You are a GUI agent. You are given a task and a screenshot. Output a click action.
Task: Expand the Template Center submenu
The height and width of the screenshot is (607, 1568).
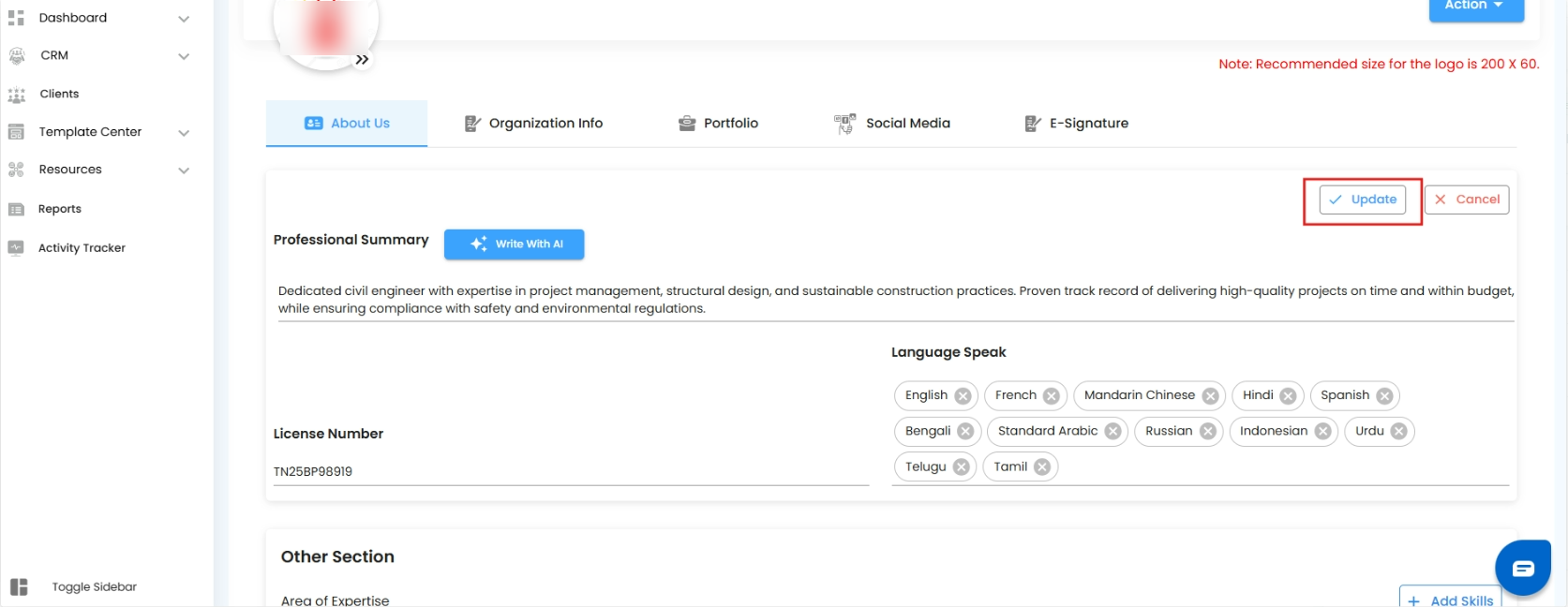coord(184,133)
